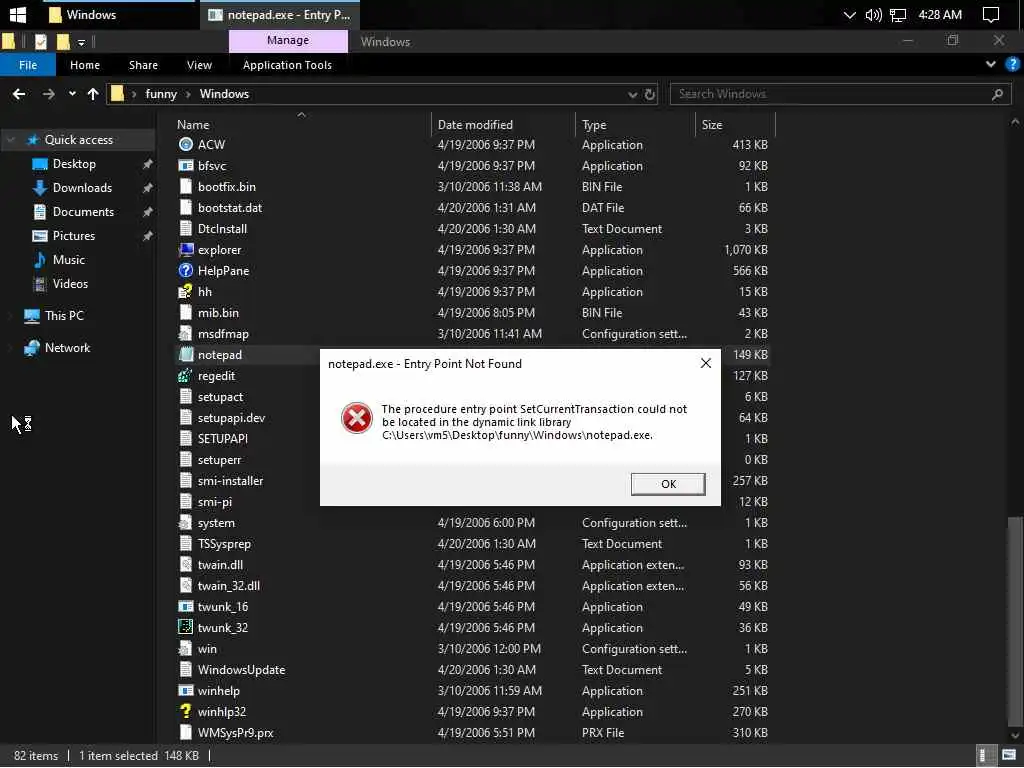Image resolution: width=1024 pixels, height=768 pixels.
Task: Switch to Large icons view in status bar
Action: pos(1008,756)
